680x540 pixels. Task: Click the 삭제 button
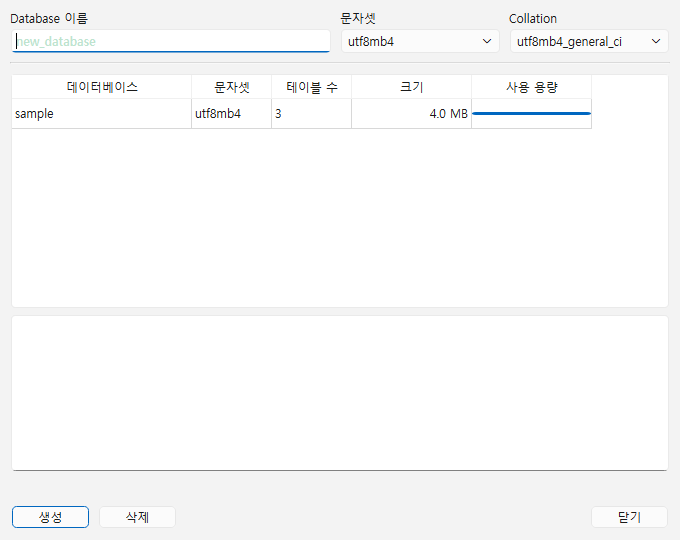[x=137, y=517]
